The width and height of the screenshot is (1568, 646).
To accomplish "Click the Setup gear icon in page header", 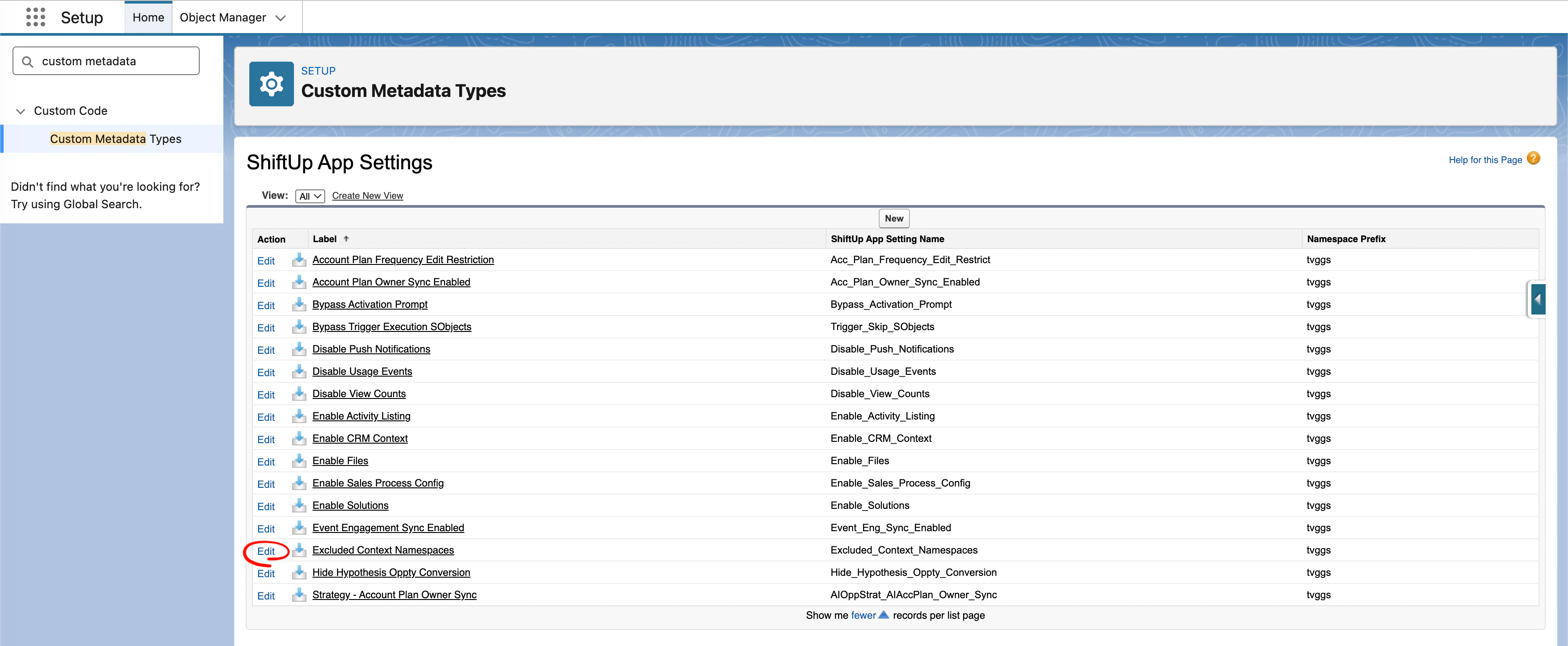I will pos(271,84).
